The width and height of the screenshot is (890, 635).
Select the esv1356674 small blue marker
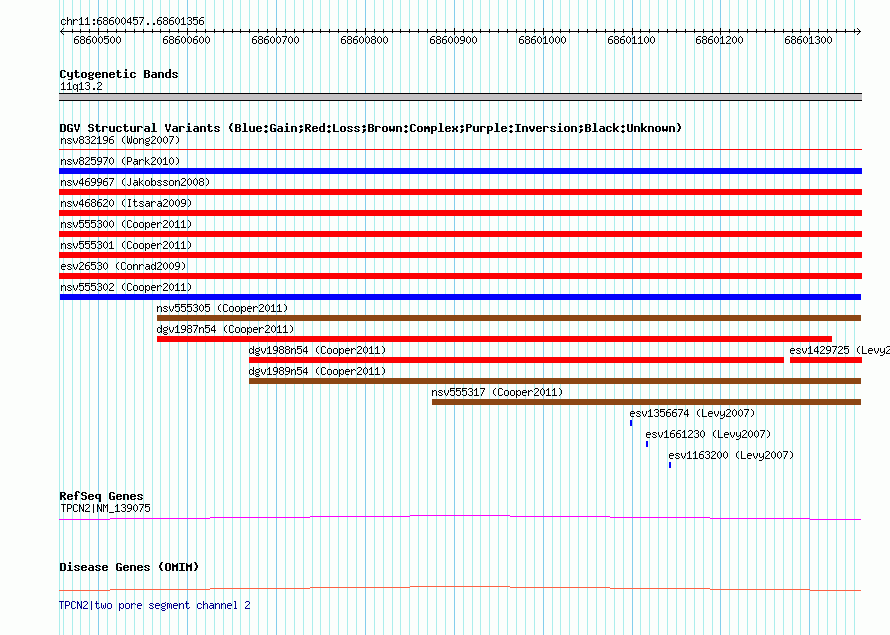coord(631,423)
